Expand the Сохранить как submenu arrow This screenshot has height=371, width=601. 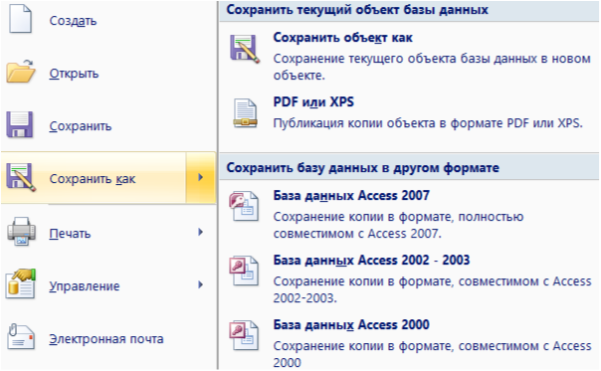pos(201,177)
